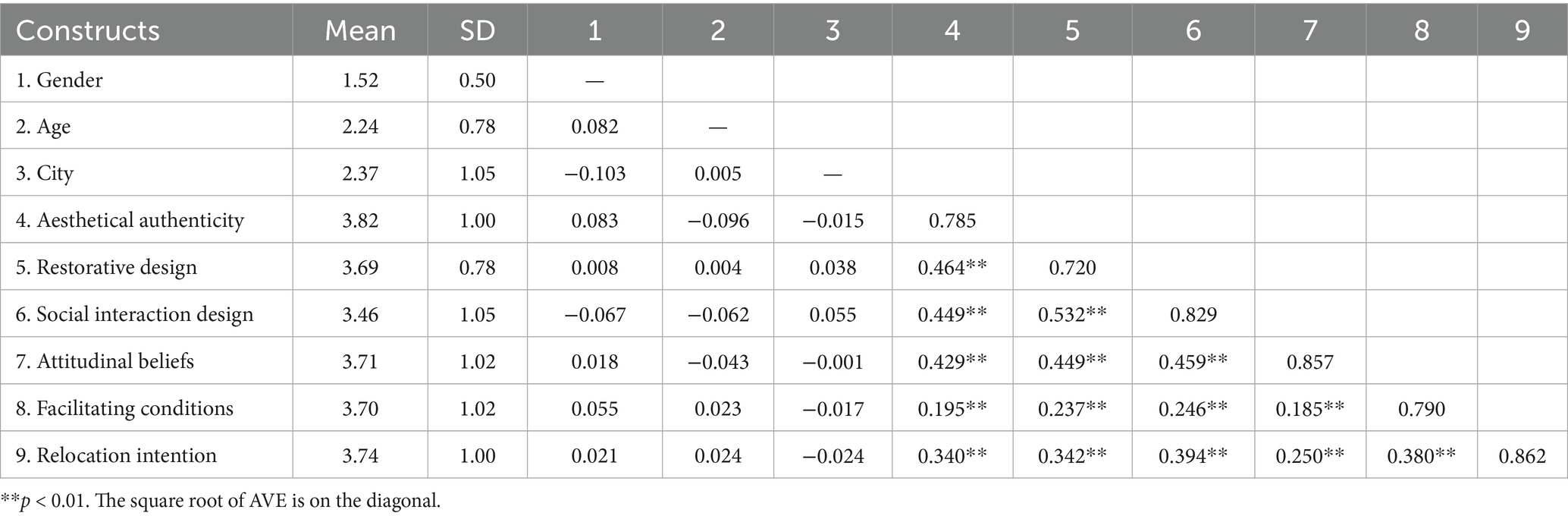This screenshot has height=519, width=1568.
Task: Select the diagonal value 0.862
Action: pyautogui.click(x=1522, y=455)
